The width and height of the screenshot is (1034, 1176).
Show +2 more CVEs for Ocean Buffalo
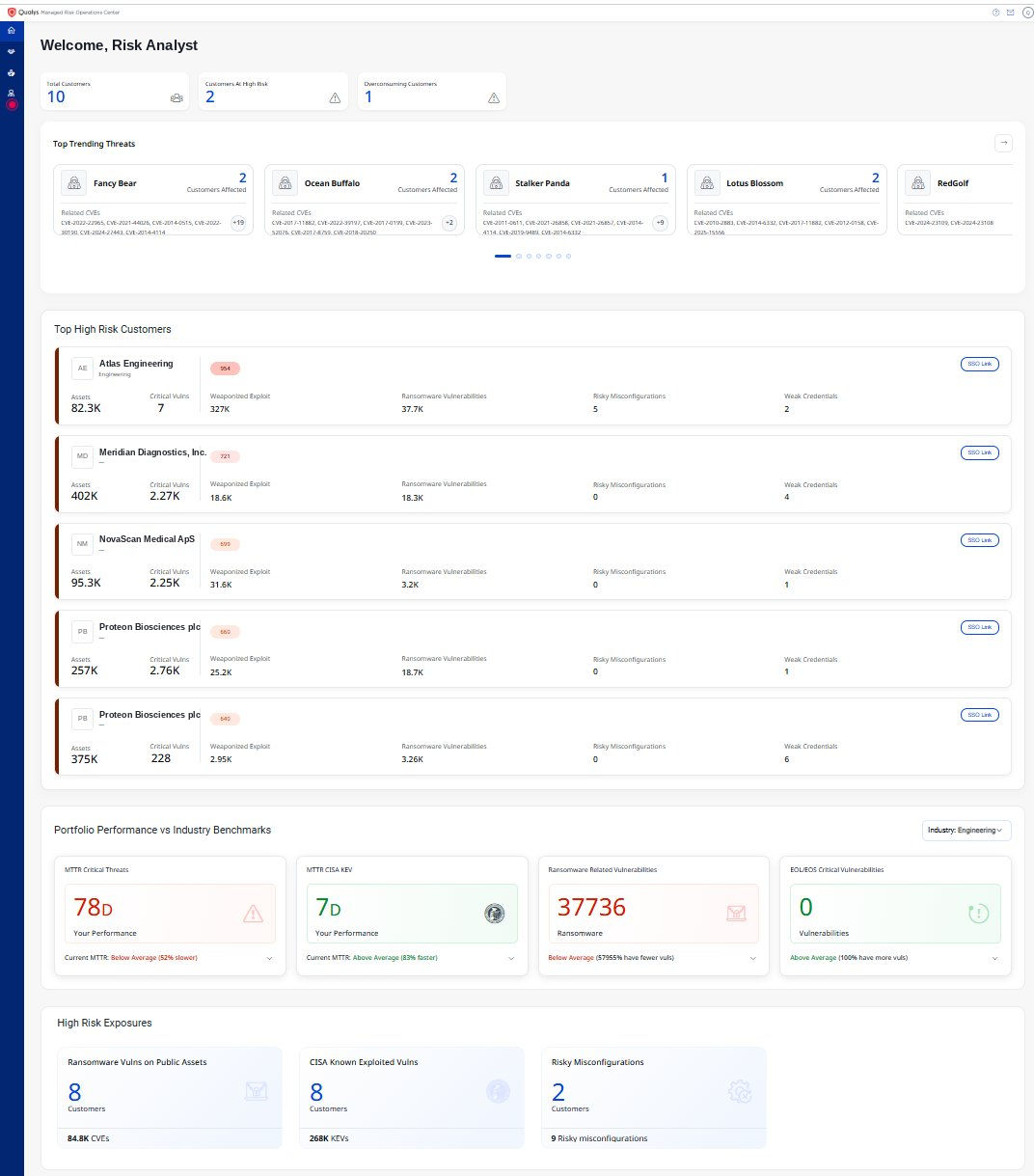tap(449, 223)
